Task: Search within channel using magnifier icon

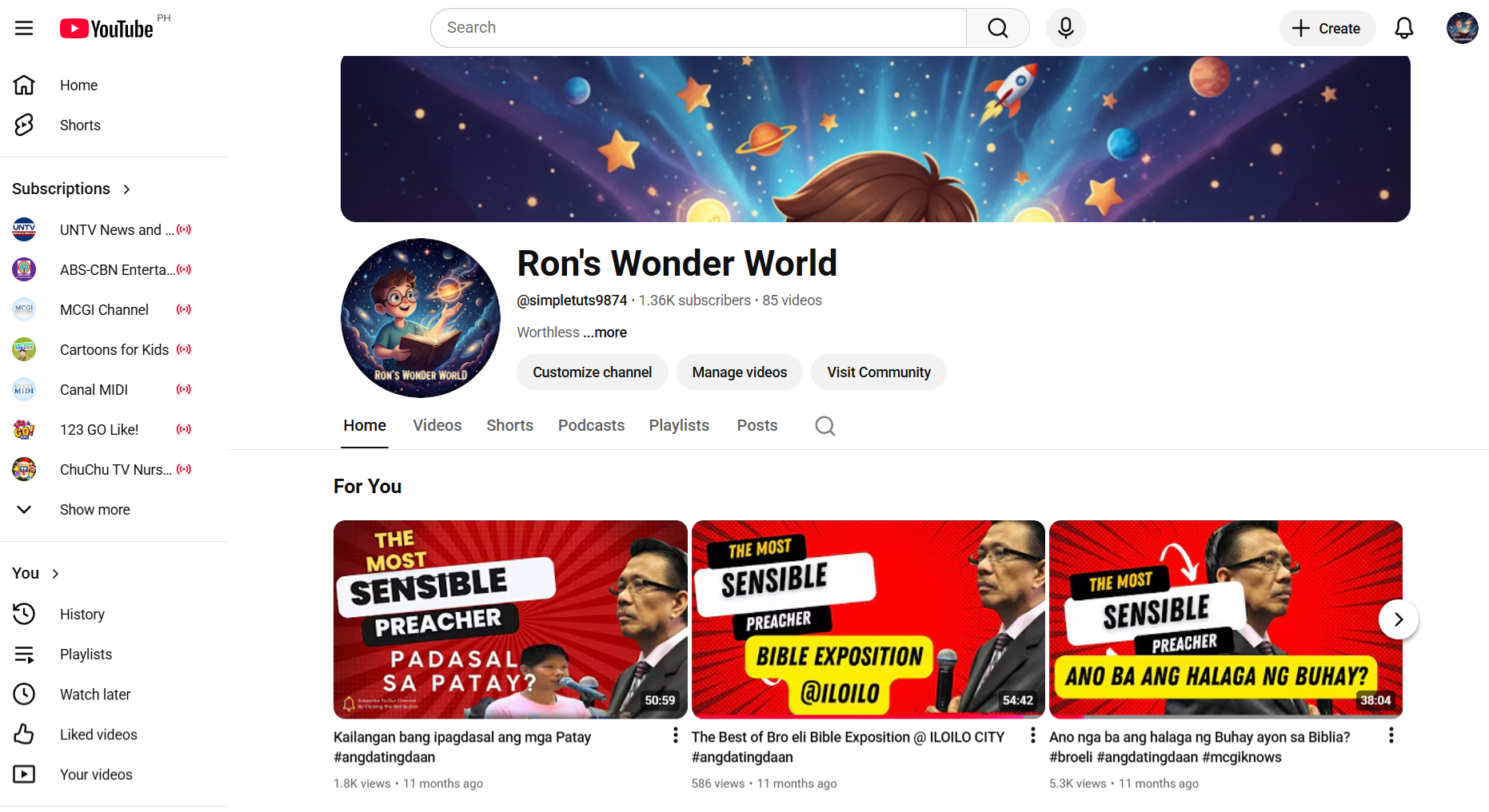Action: [824, 426]
